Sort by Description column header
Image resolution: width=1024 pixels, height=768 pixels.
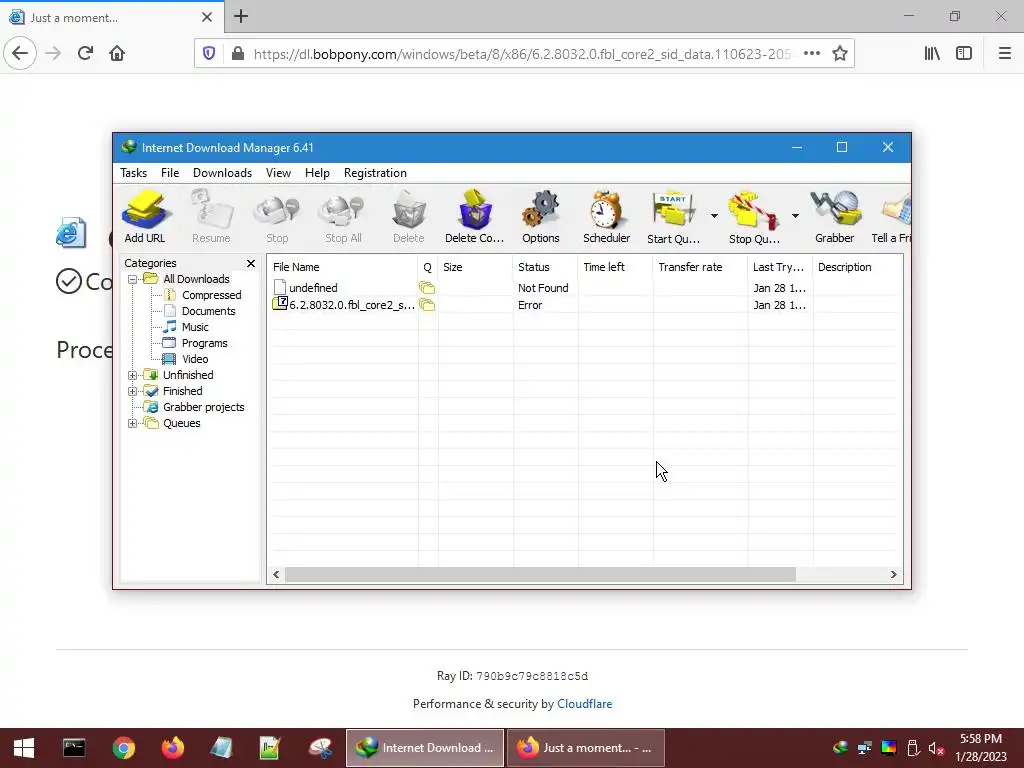(857, 267)
